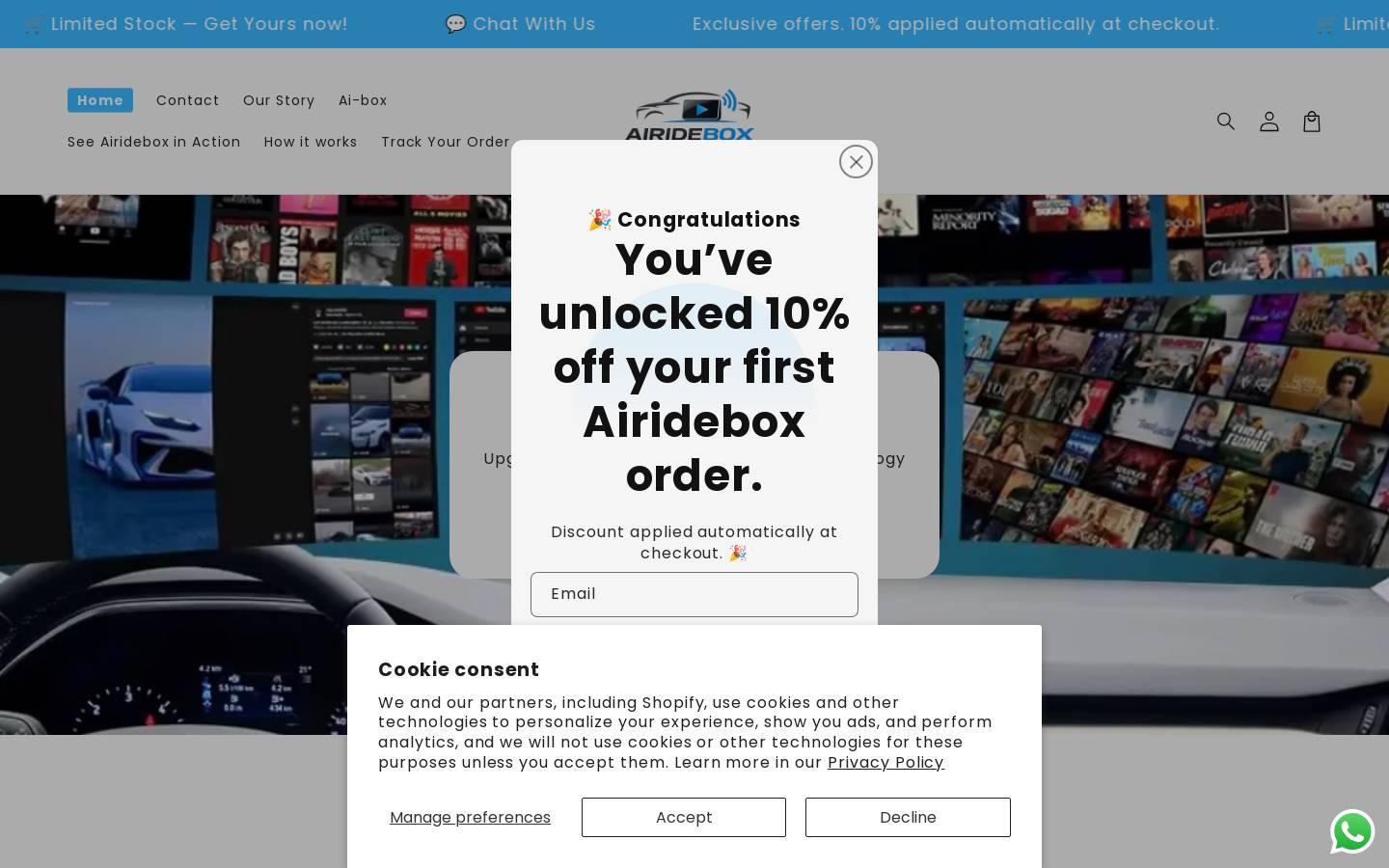The image size is (1389, 868).
Task: Click the Cookie consent heading
Action: point(458,669)
